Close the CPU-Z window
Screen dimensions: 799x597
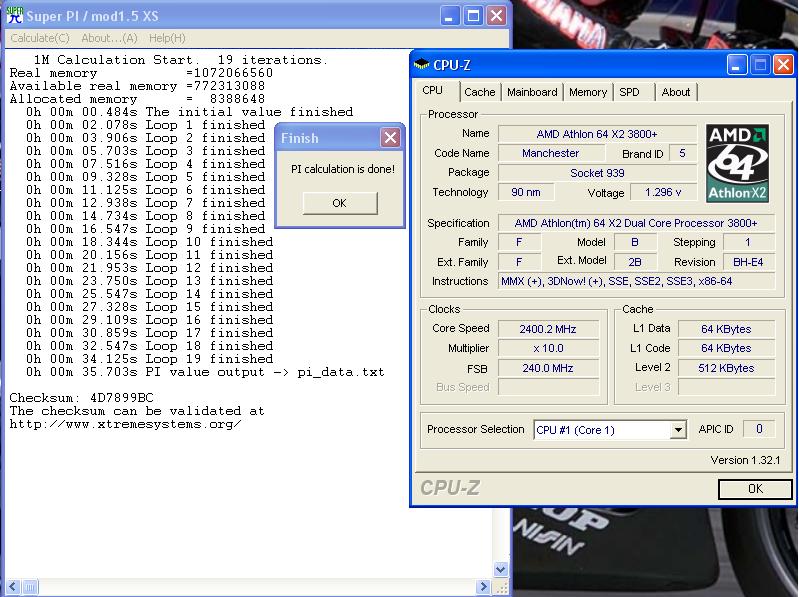tap(783, 65)
